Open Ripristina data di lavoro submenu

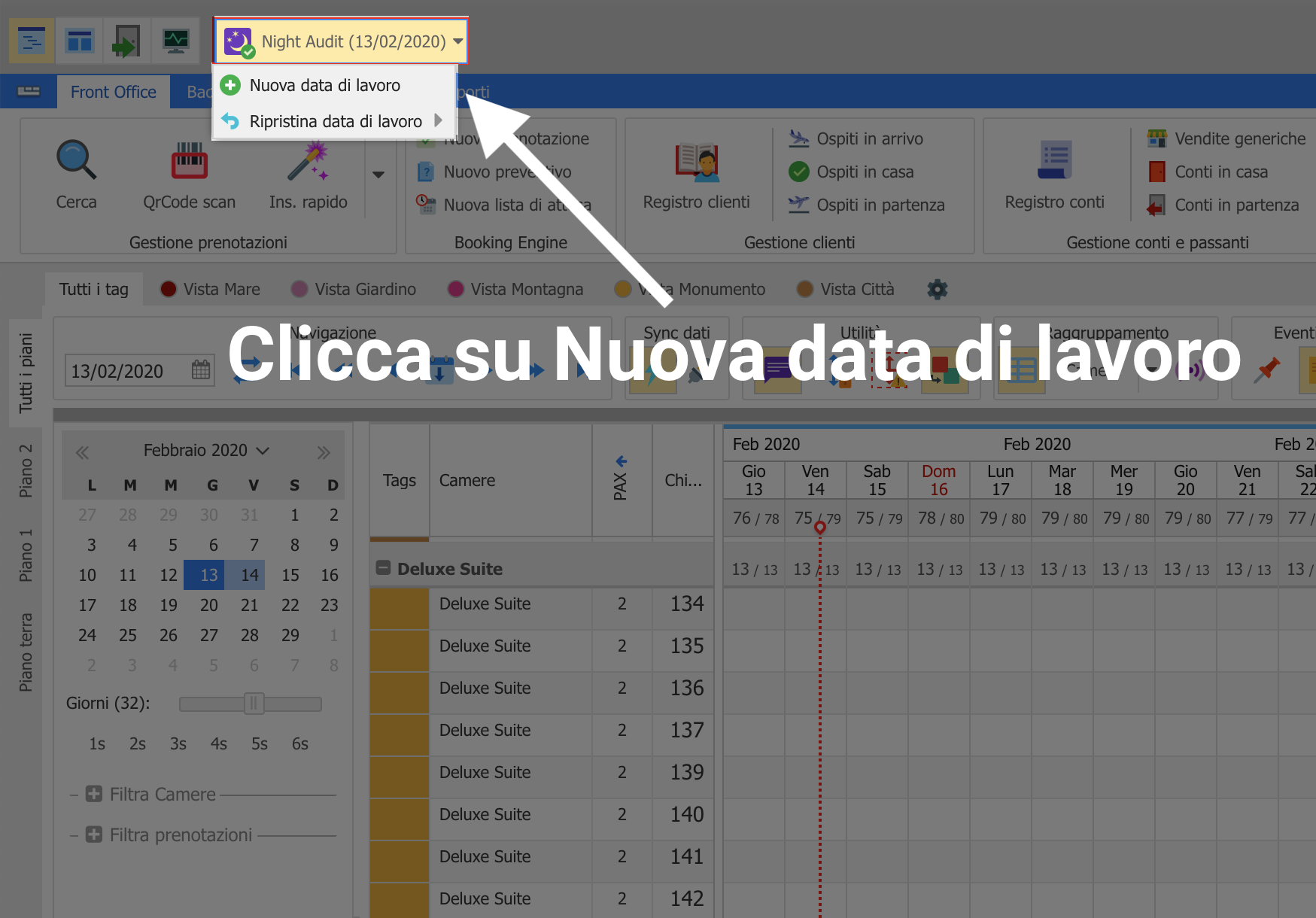pyautogui.click(x=335, y=121)
